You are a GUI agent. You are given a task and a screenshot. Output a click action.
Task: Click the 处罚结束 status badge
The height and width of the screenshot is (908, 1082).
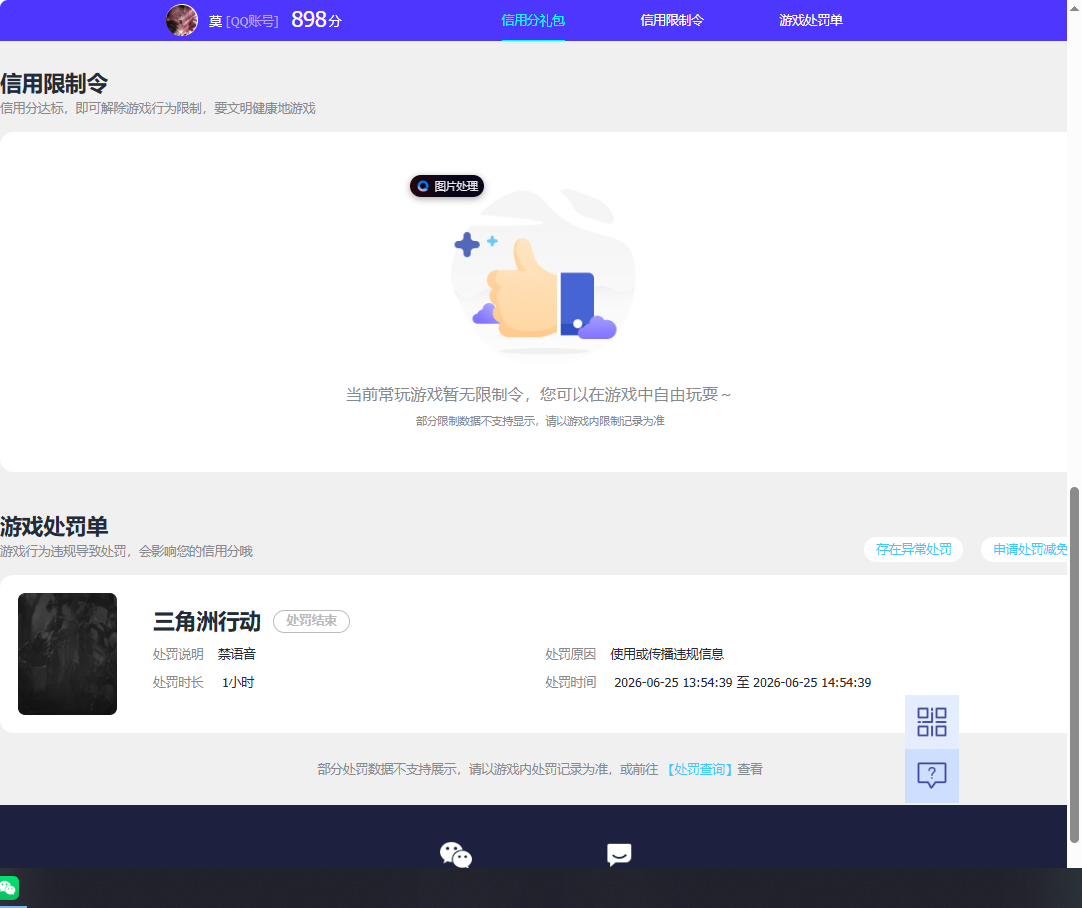point(311,621)
